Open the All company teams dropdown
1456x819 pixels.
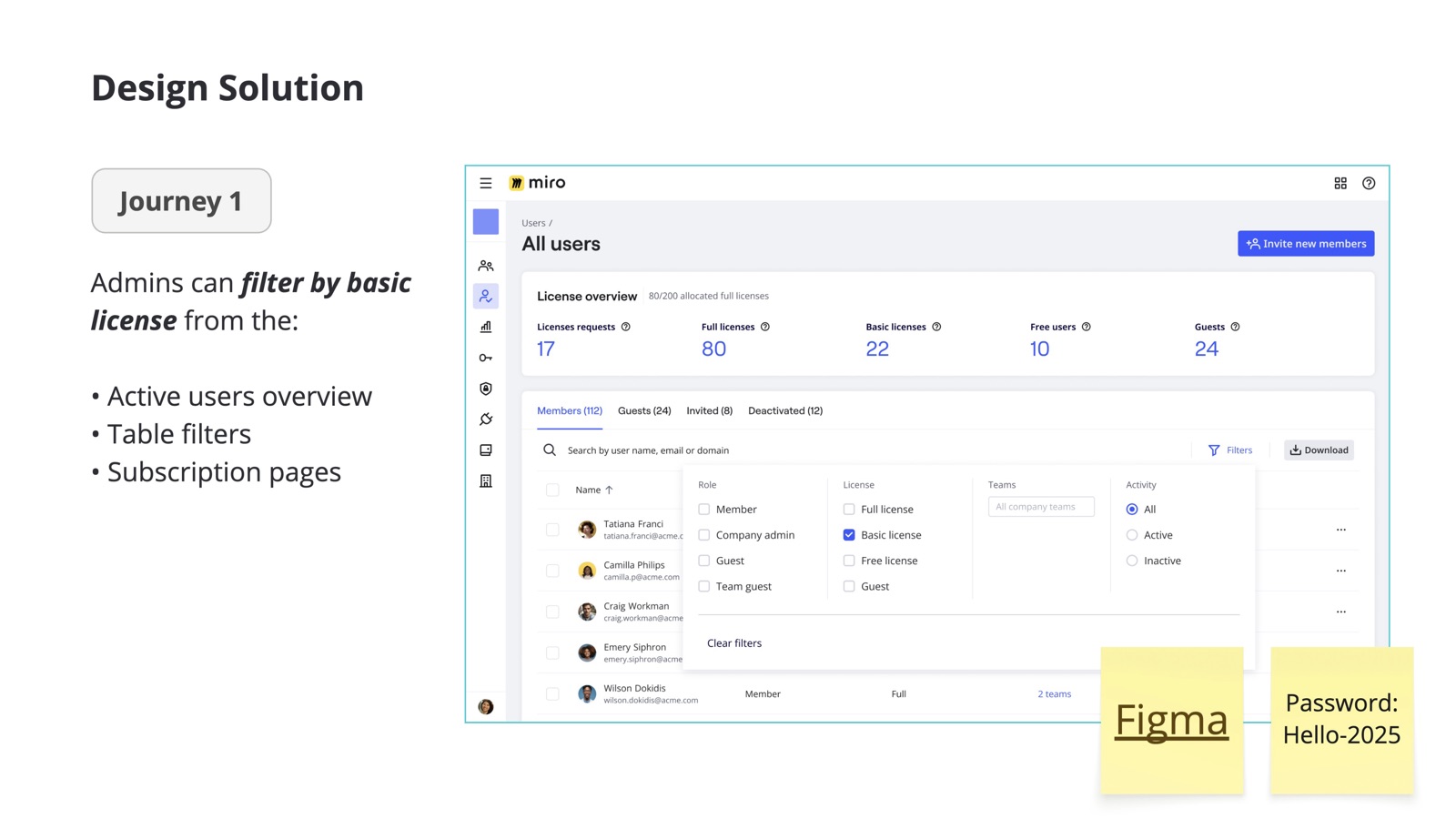tap(1041, 507)
